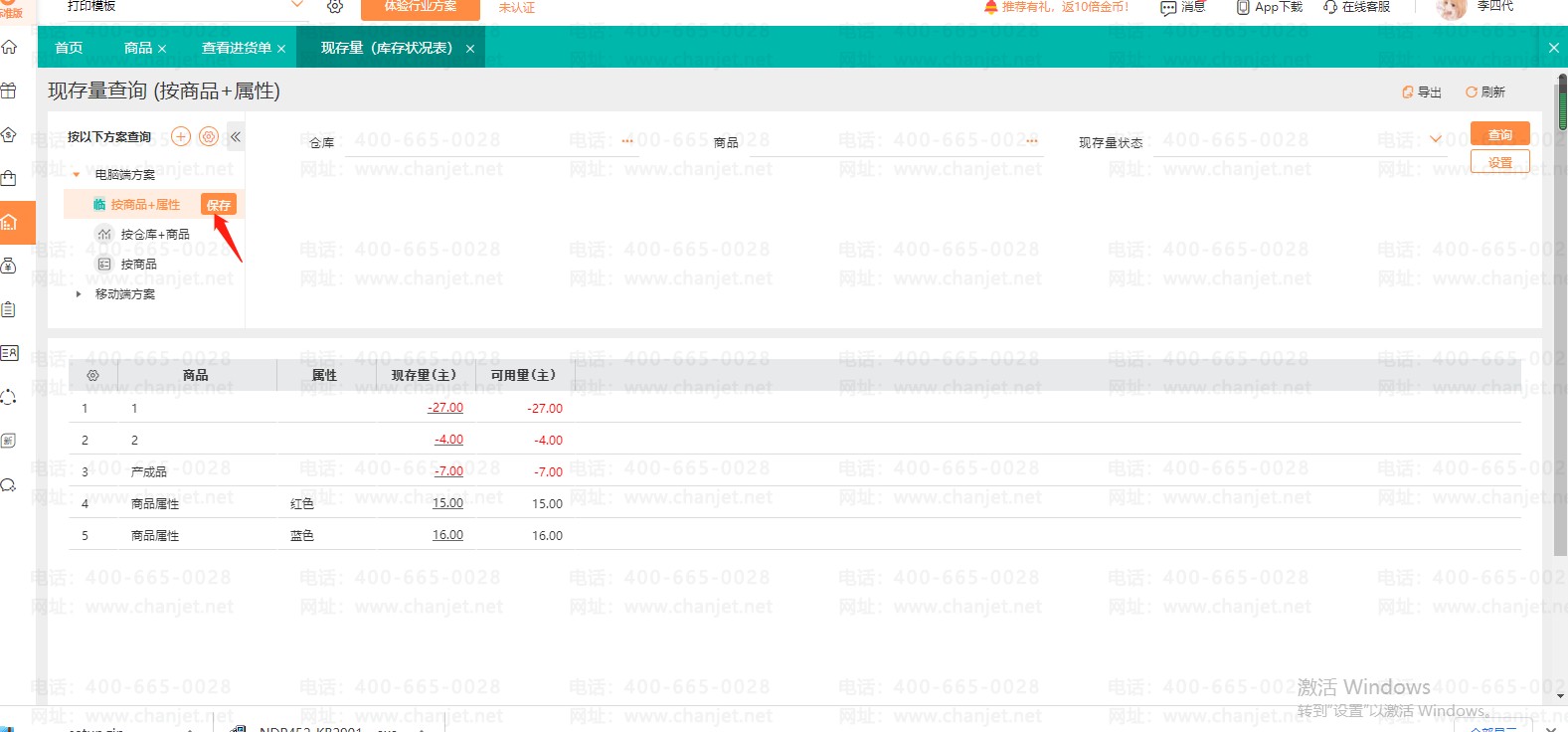Switch to the 首页 tab
The width and height of the screenshot is (1568, 732).
[x=69, y=48]
